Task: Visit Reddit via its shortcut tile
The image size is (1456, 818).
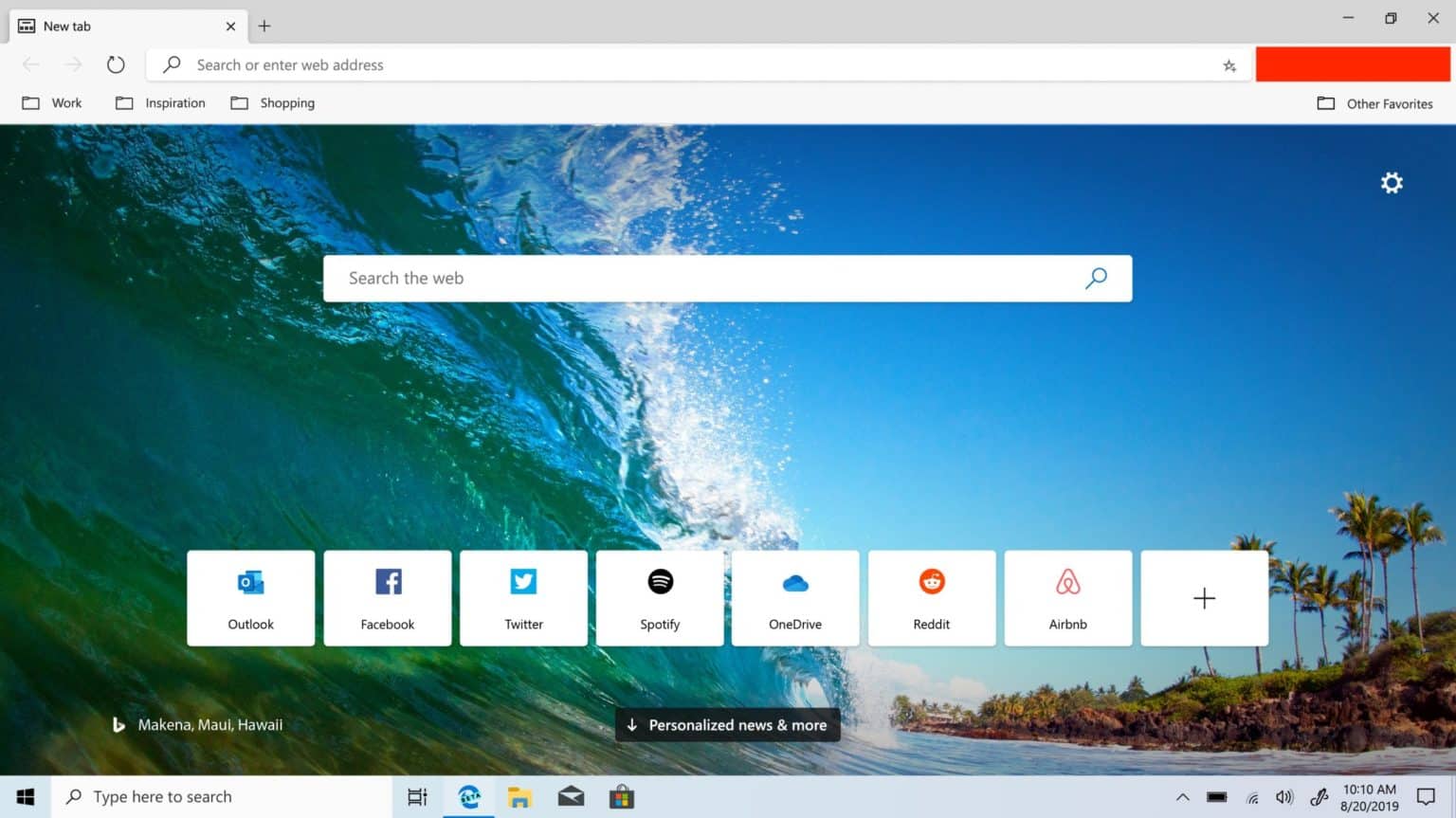Action: [932, 597]
